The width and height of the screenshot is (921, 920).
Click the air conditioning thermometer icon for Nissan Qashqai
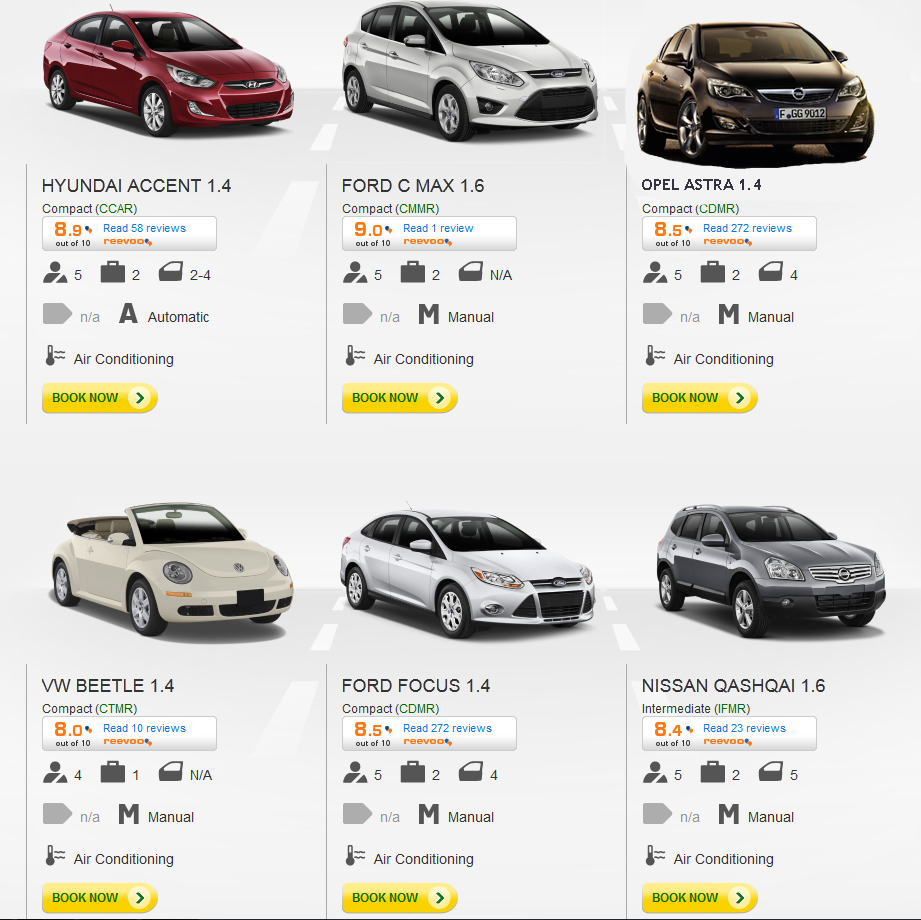[655, 855]
